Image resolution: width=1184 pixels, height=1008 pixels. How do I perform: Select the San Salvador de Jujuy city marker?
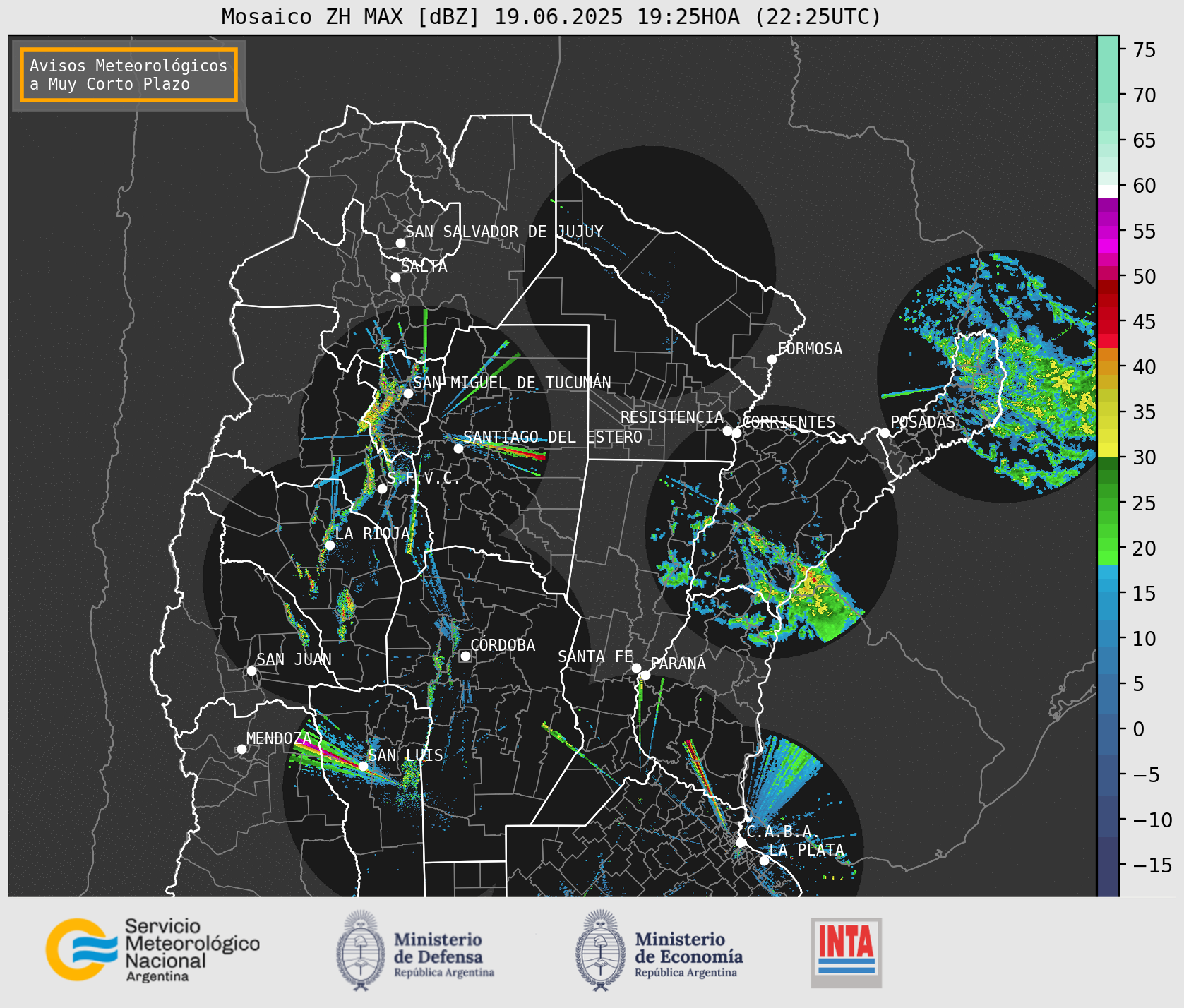coord(400,243)
